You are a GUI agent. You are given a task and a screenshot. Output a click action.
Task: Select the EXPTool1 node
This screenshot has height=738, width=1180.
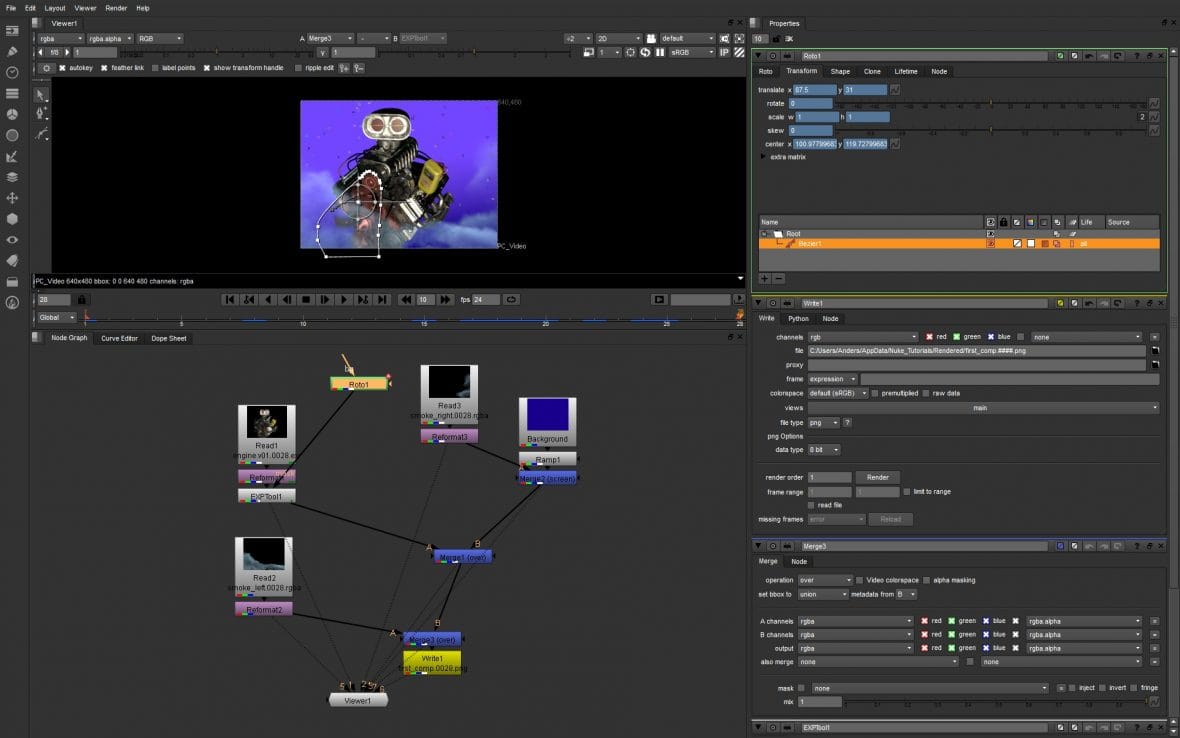266,497
